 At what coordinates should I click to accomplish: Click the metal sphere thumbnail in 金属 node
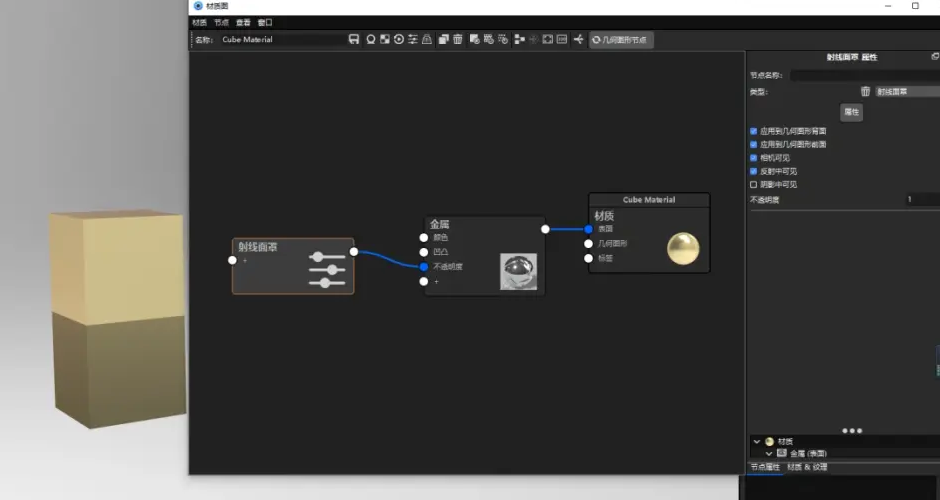(519, 272)
